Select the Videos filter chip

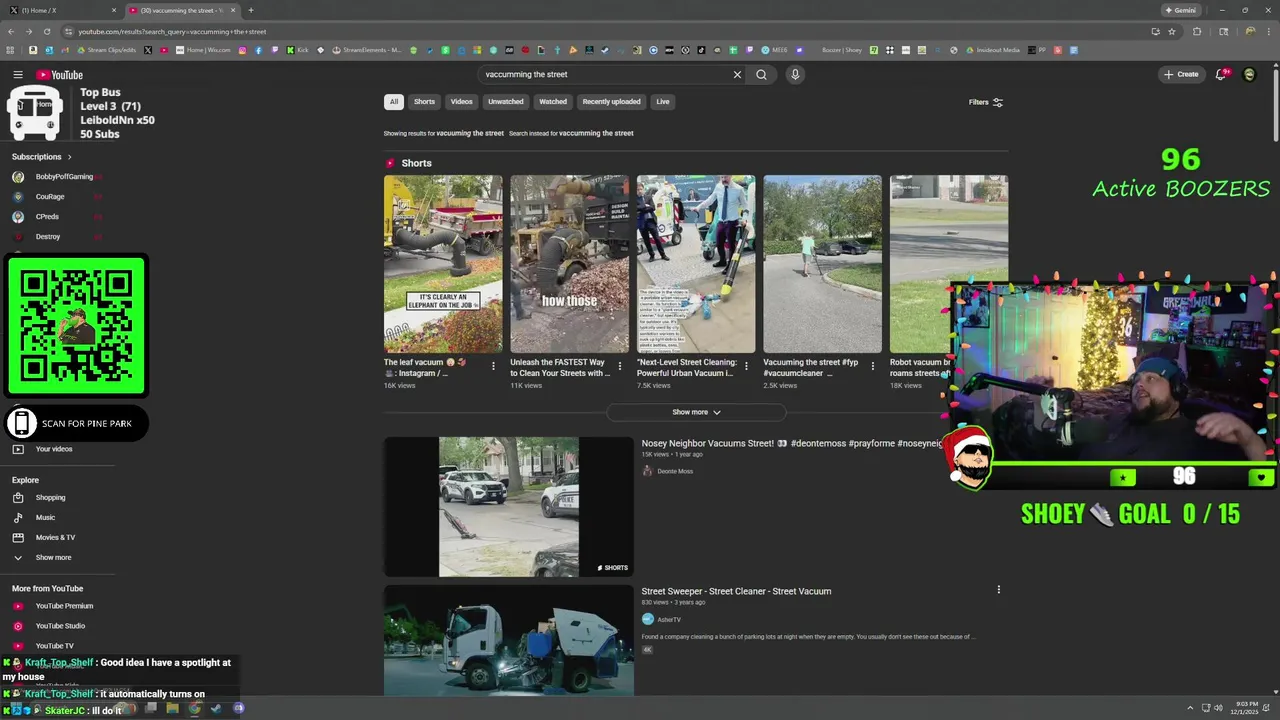[x=461, y=102]
